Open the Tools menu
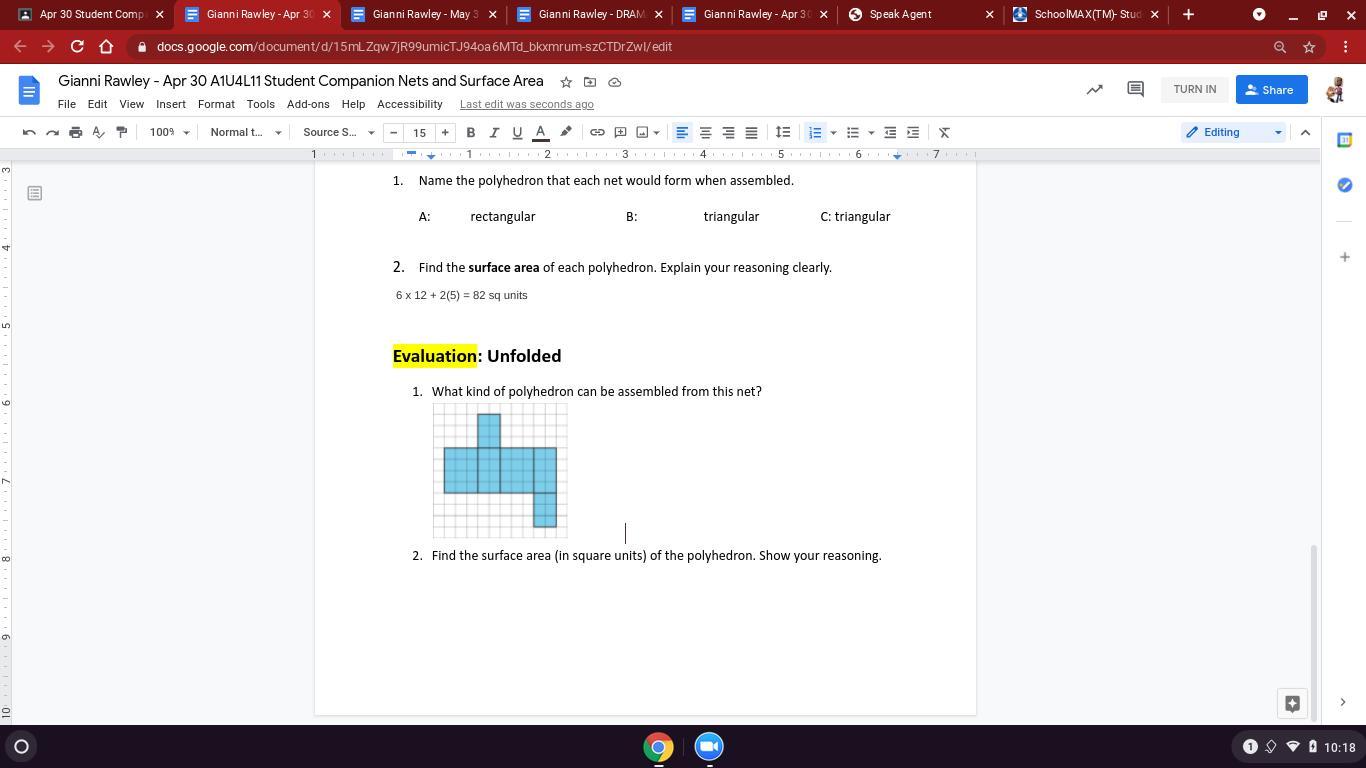Image resolution: width=1366 pixels, height=768 pixels. (260, 104)
